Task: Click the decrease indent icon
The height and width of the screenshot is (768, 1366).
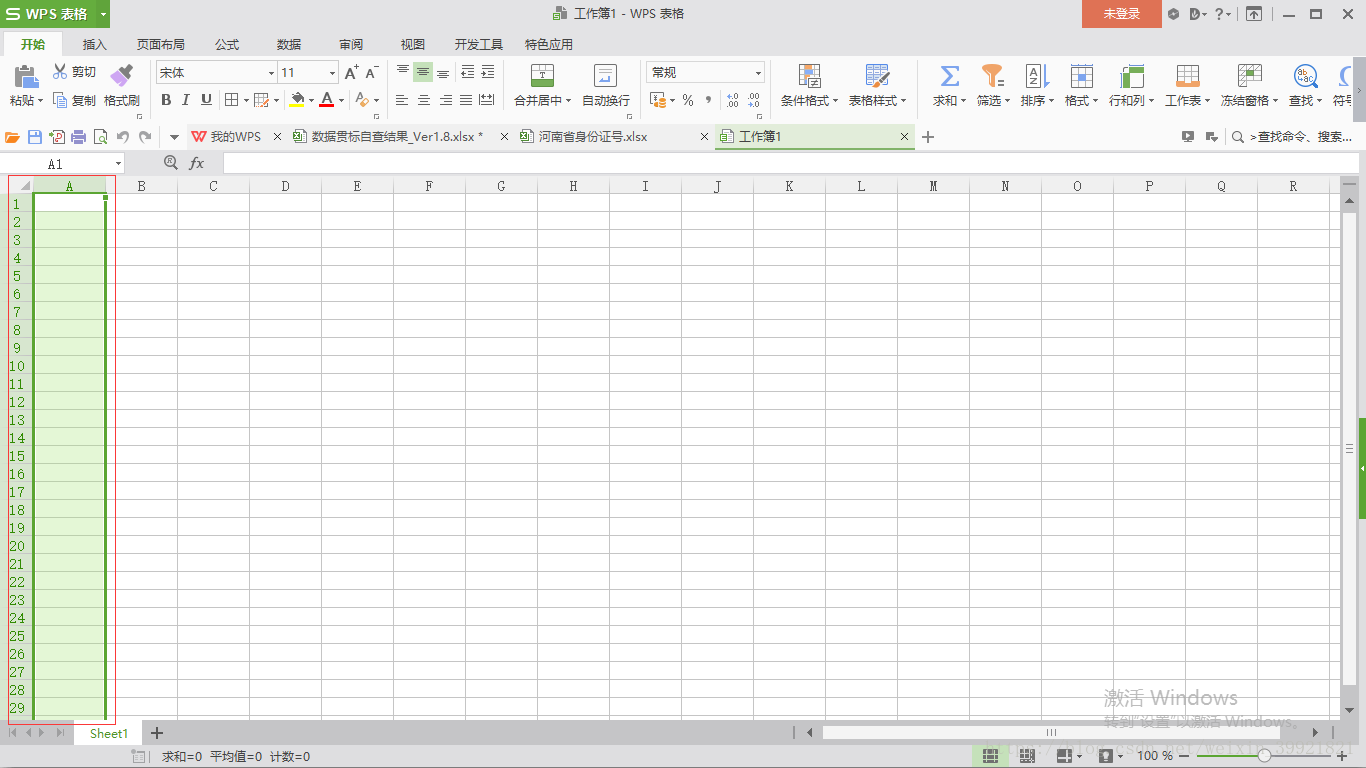Action: pos(468,72)
